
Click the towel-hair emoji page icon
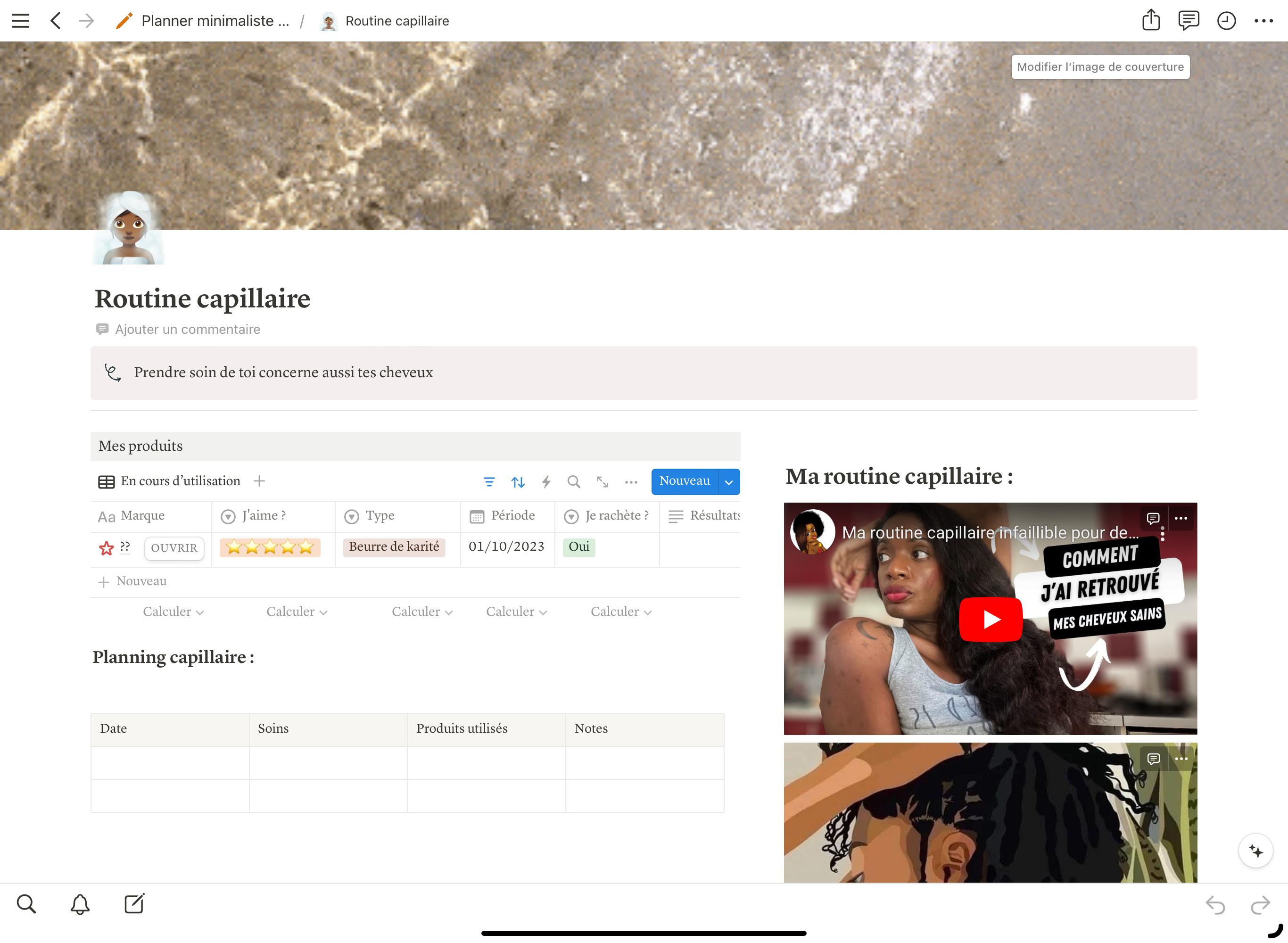point(128,228)
